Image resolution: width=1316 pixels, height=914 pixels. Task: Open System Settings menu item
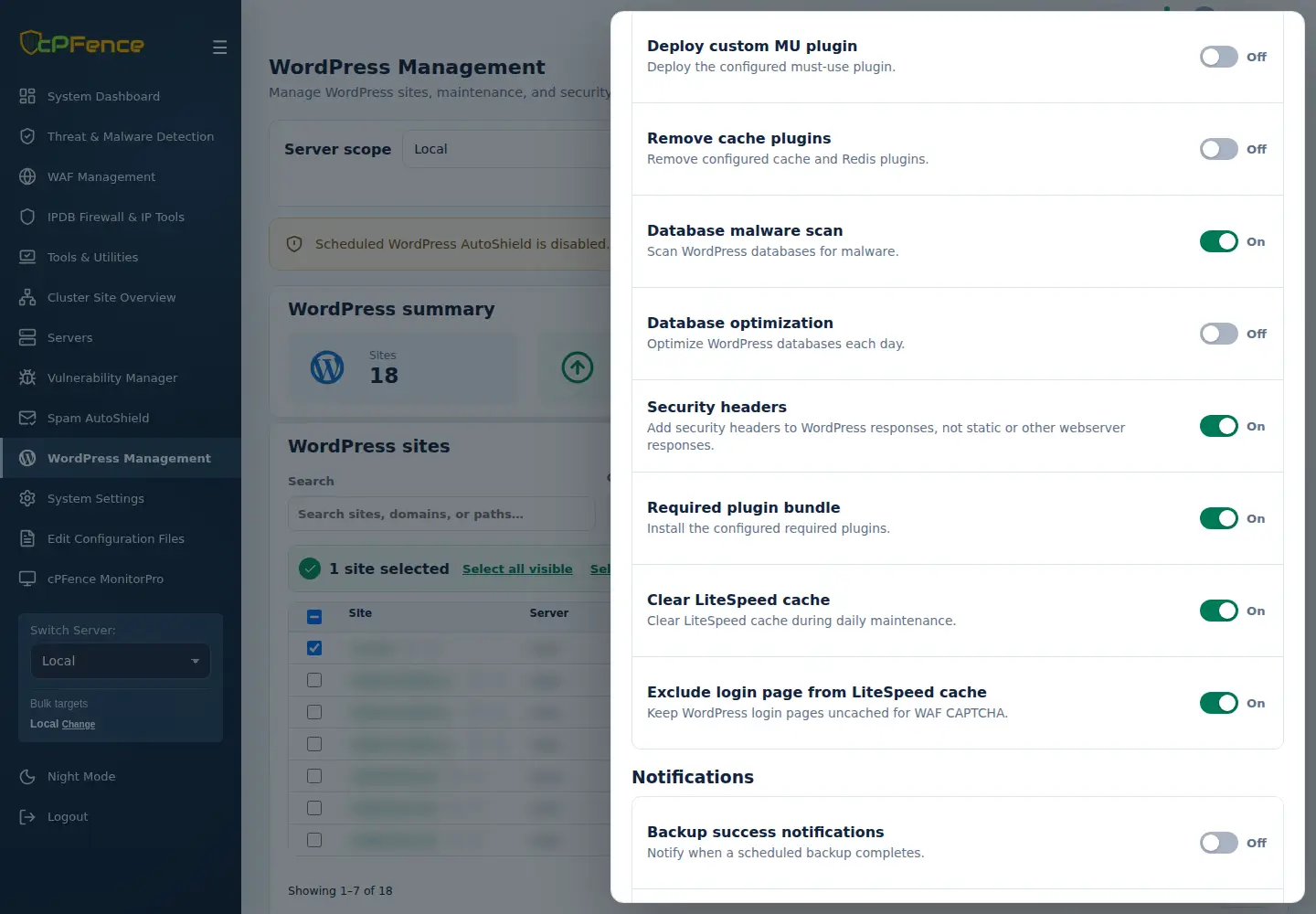121,498
